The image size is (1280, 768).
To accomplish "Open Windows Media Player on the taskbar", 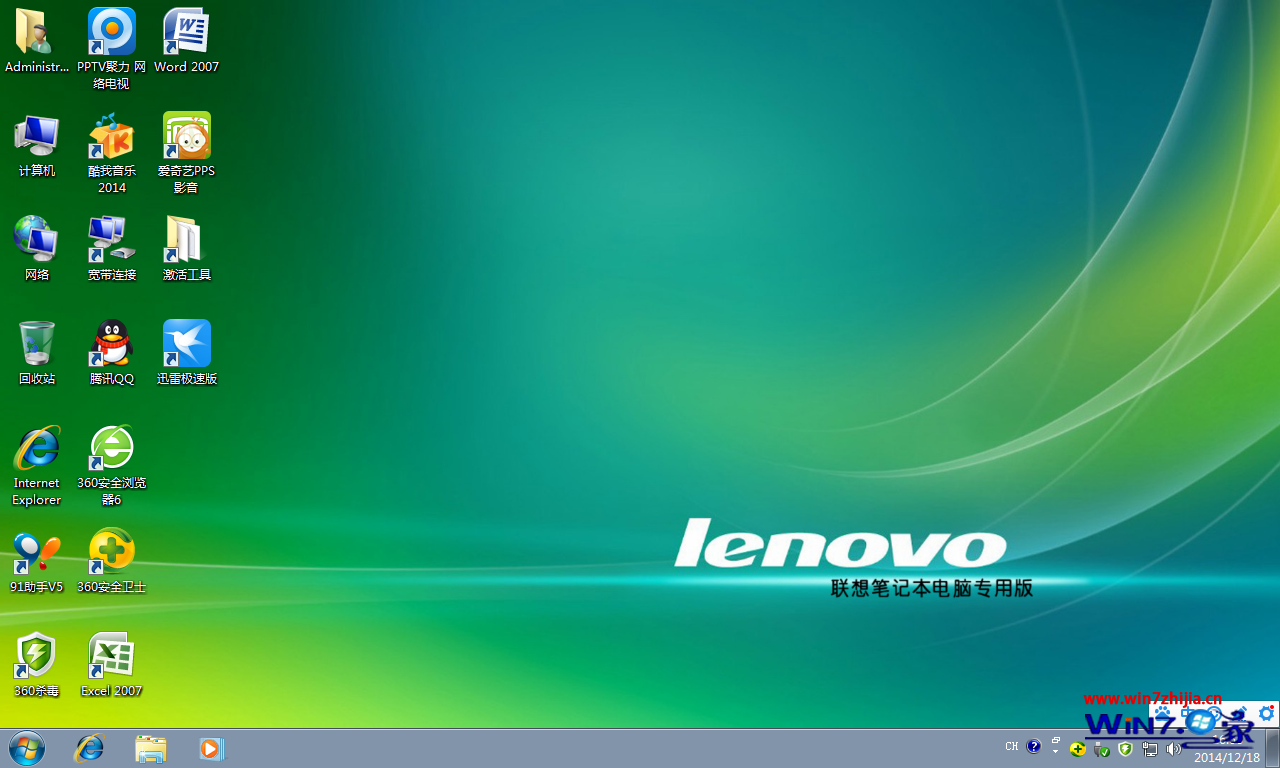I will coord(211,748).
